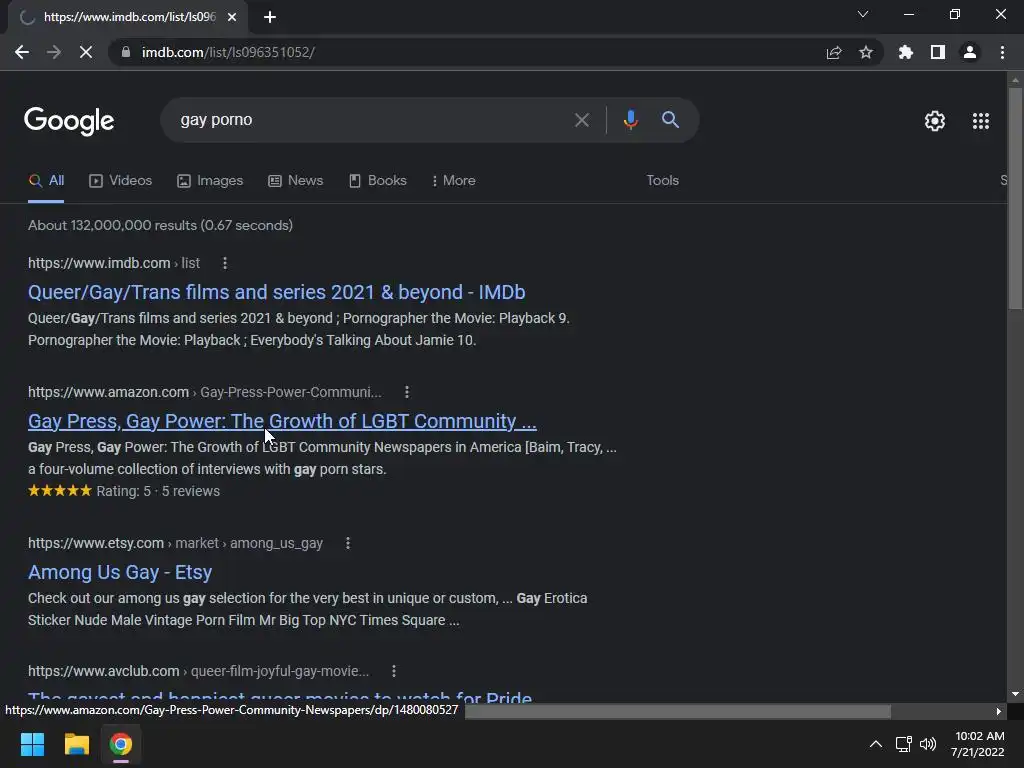The height and width of the screenshot is (768, 1024).
Task: Open the Extensions puzzle menu
Action: [906, 52]
